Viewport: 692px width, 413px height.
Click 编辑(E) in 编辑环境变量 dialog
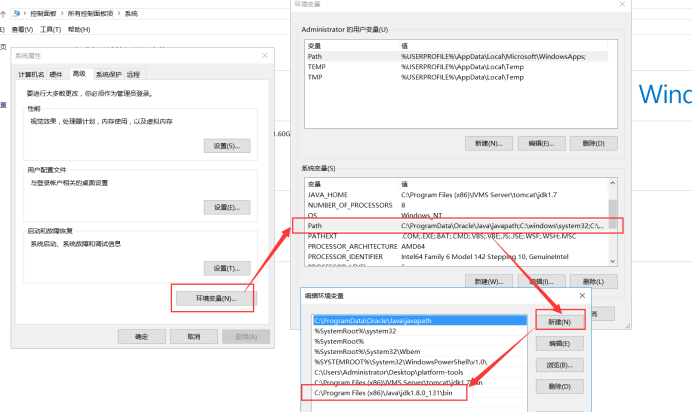point(560,344)
